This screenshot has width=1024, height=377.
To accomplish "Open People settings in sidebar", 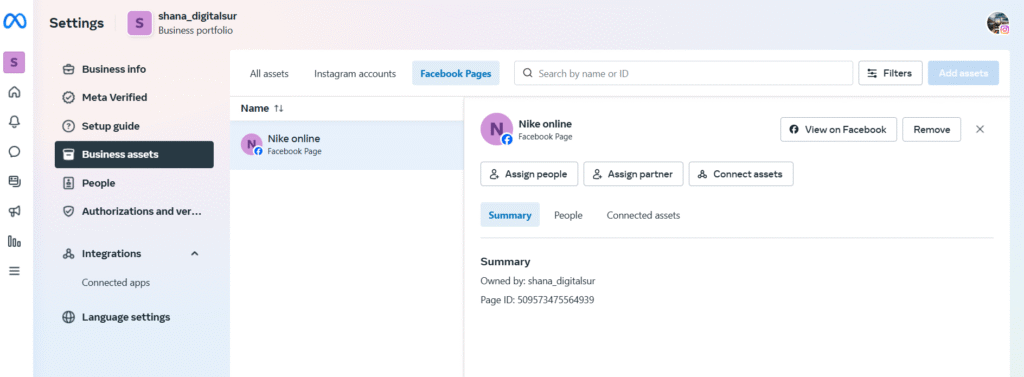I will click(134, 184).
